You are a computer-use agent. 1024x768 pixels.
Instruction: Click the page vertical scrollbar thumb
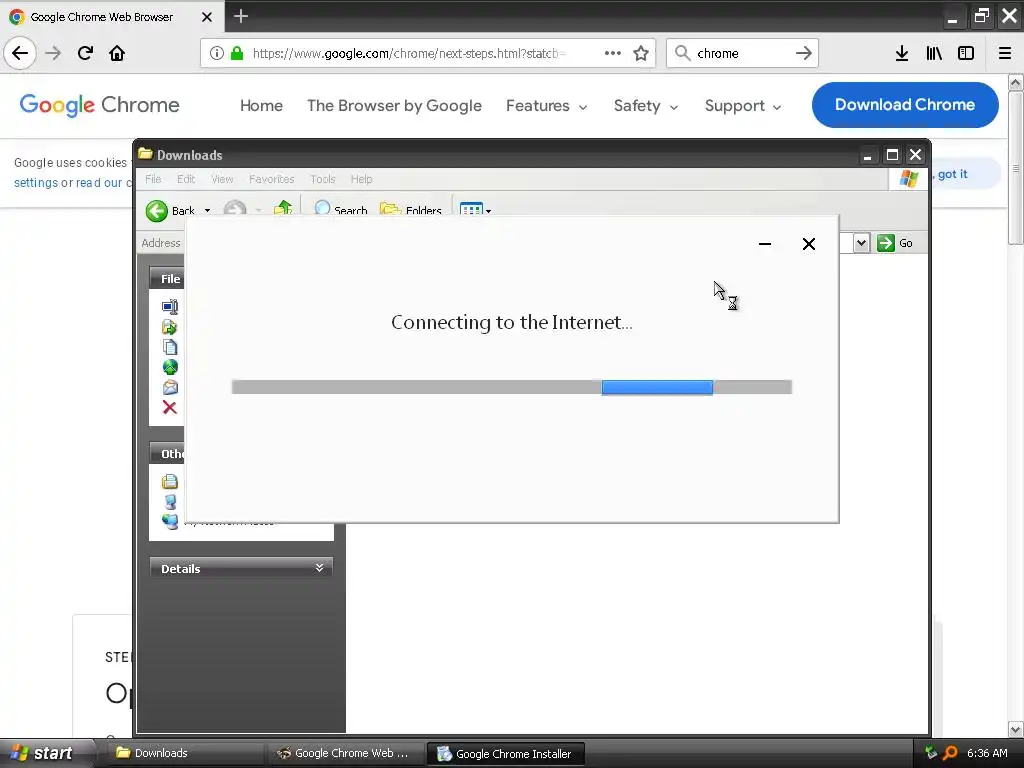coord(1016,168)
